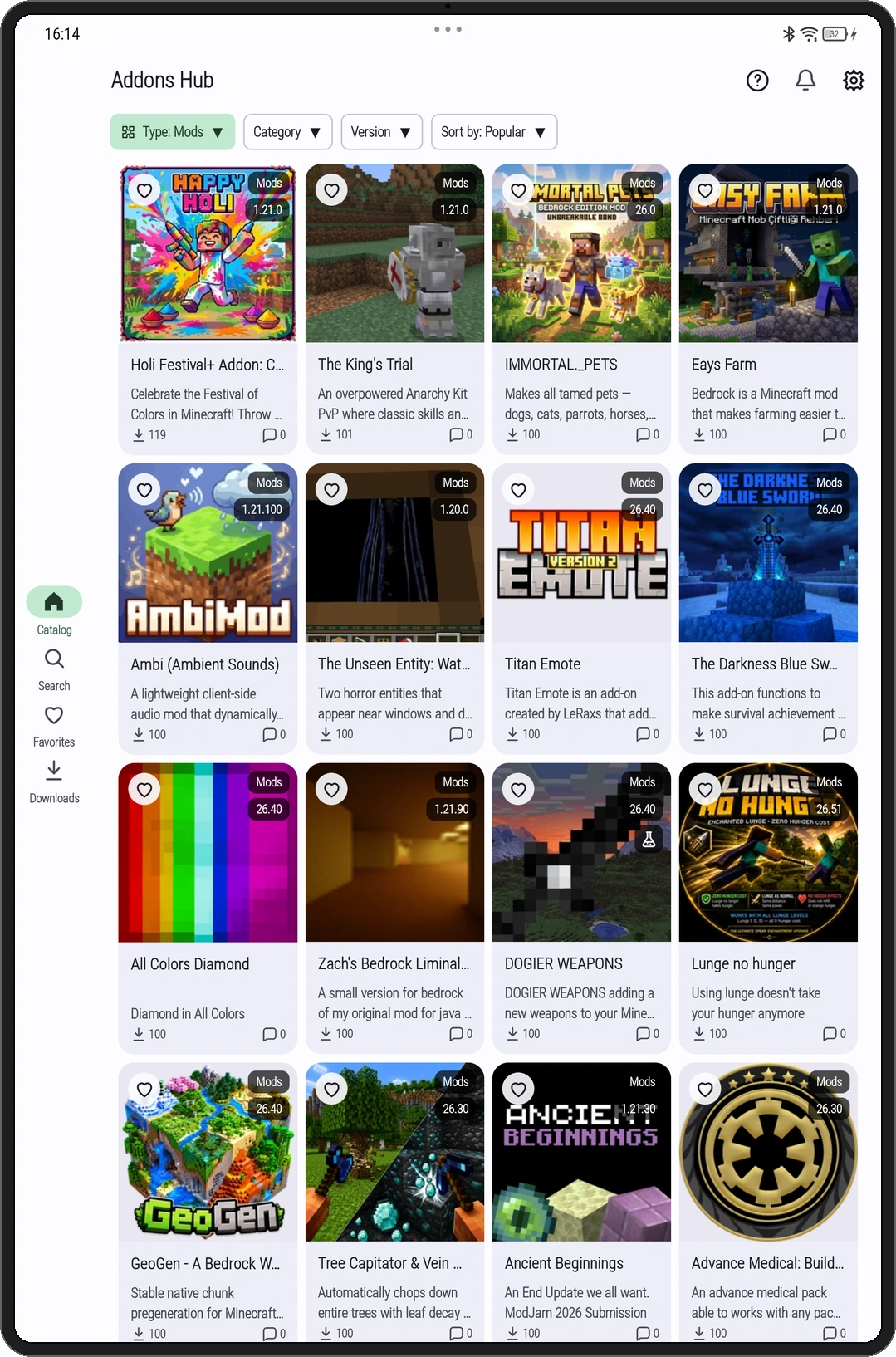Open IMMORTAL._PETS title link
The width and height of the screenshot is (896, 1357).
point(561,365)
